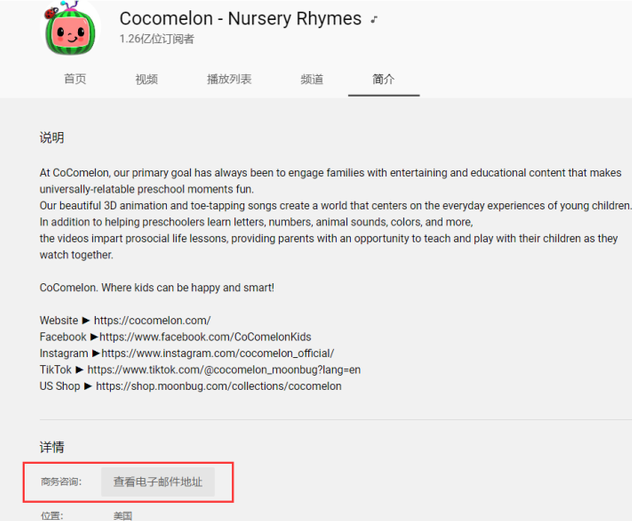
Task: Click the 1.26亿位订阅者 subscriber count
Action: pyautogui.click(x=157, y=39)
